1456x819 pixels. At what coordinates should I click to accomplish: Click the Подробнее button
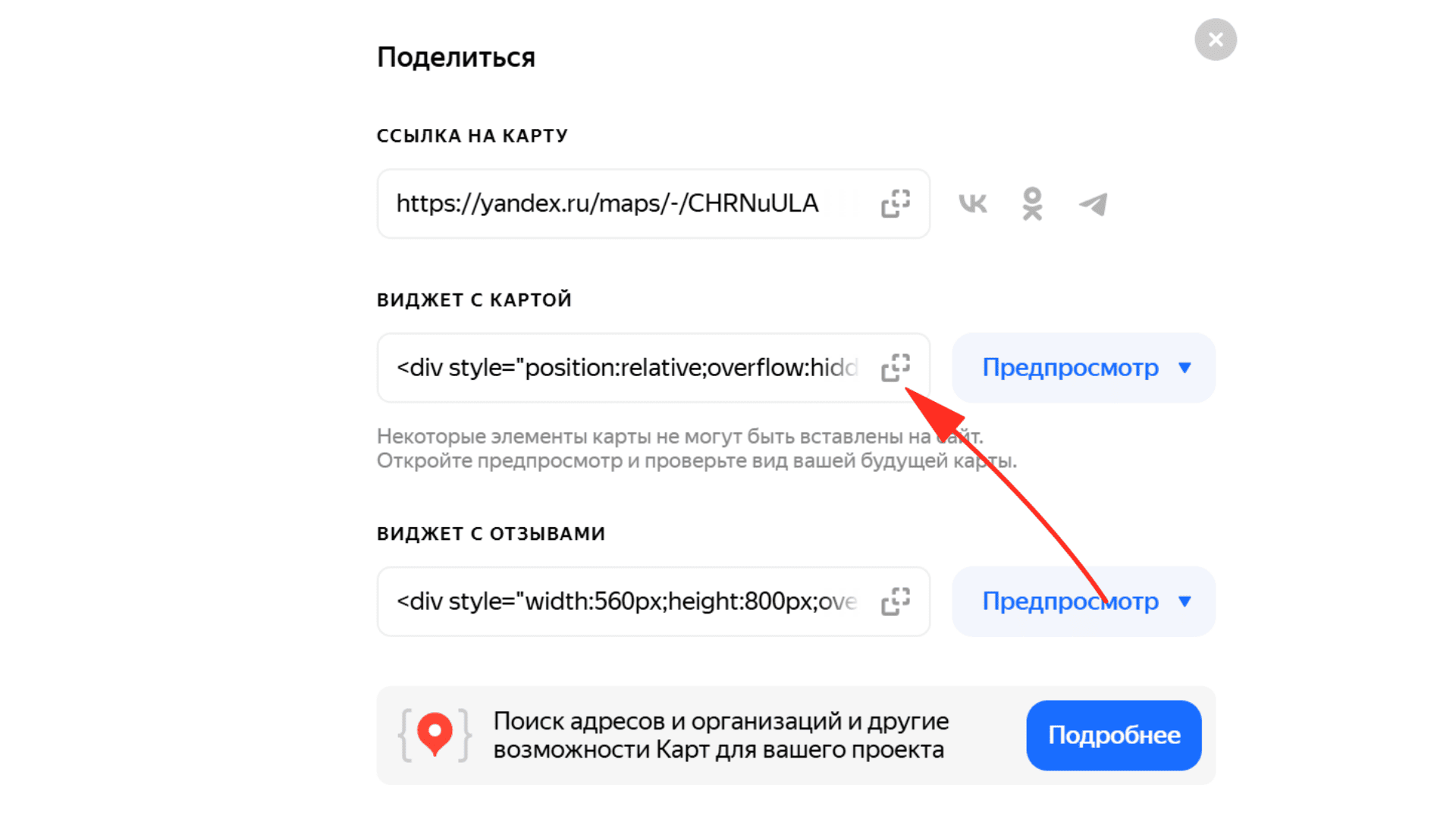coord(1114,736)
